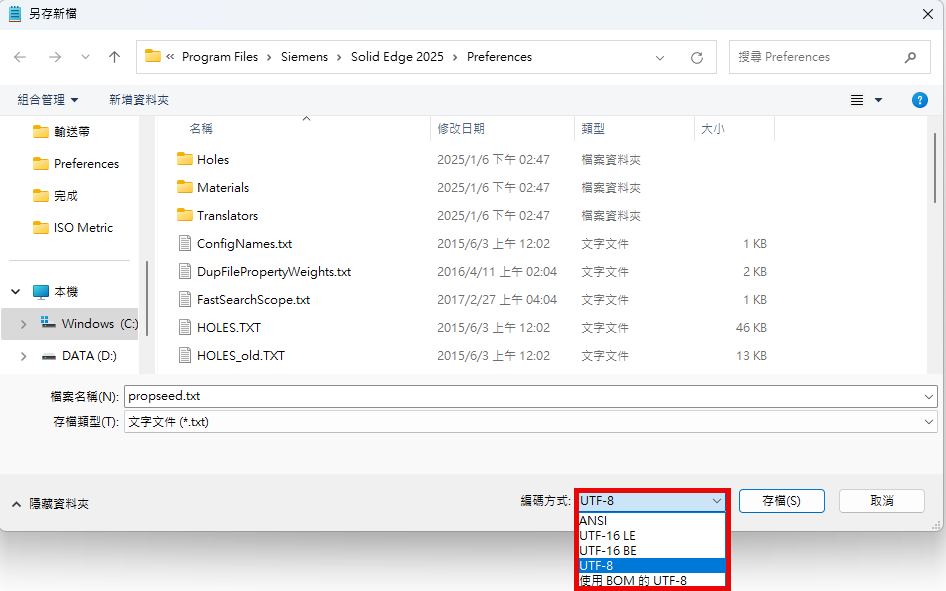Click the 存檔(S) save button

(x=781, y=501)
